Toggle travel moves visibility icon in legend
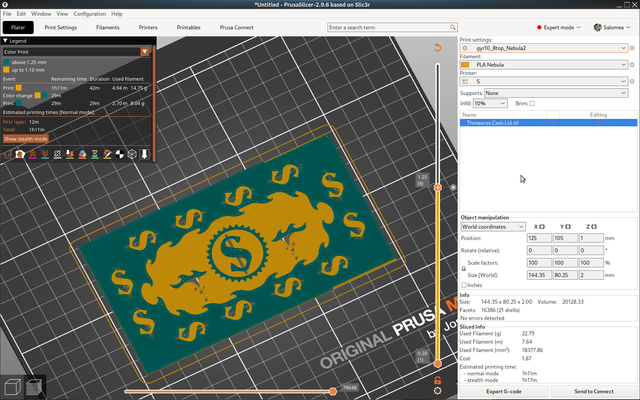The image size is (640, 400). 7,154
